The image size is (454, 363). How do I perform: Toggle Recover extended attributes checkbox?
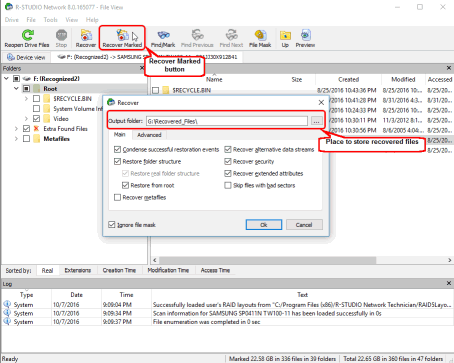point(228,173)
